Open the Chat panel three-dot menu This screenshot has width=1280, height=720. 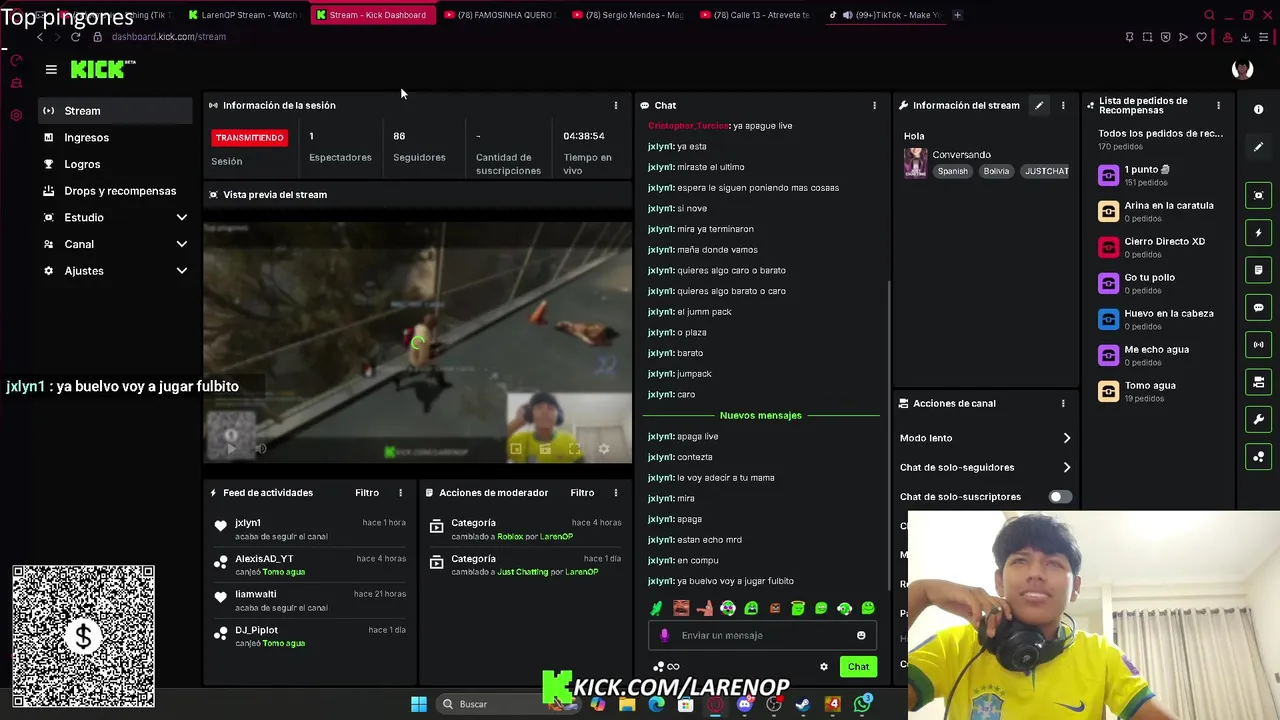click(x=875, y=105)
